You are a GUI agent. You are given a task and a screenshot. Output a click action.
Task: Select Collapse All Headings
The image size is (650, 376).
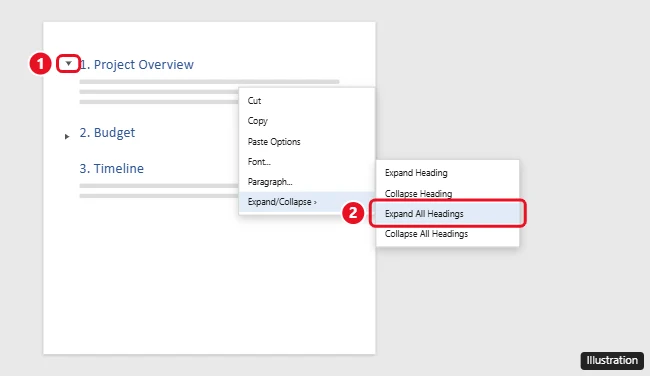(447, 234)
